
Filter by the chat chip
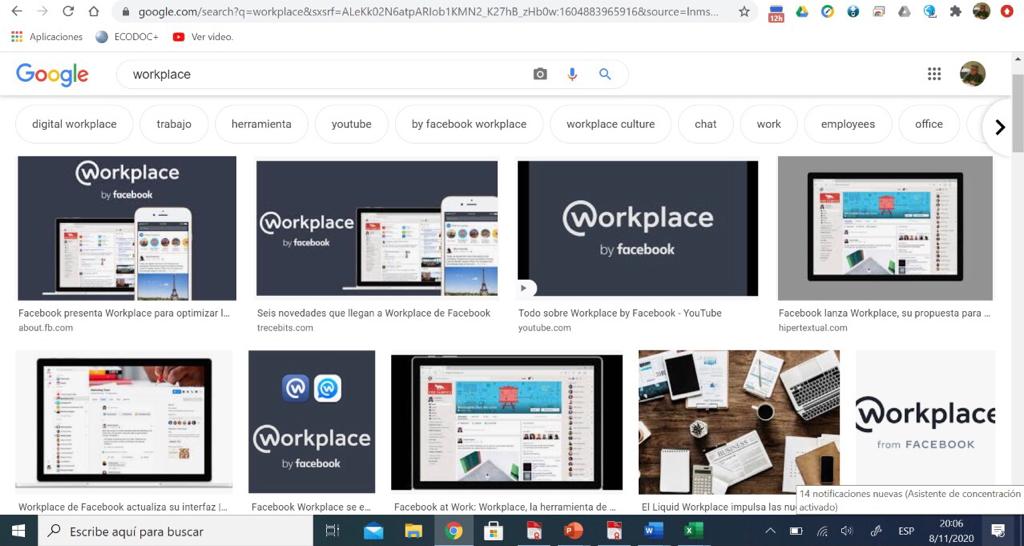(x=705, y=124)
